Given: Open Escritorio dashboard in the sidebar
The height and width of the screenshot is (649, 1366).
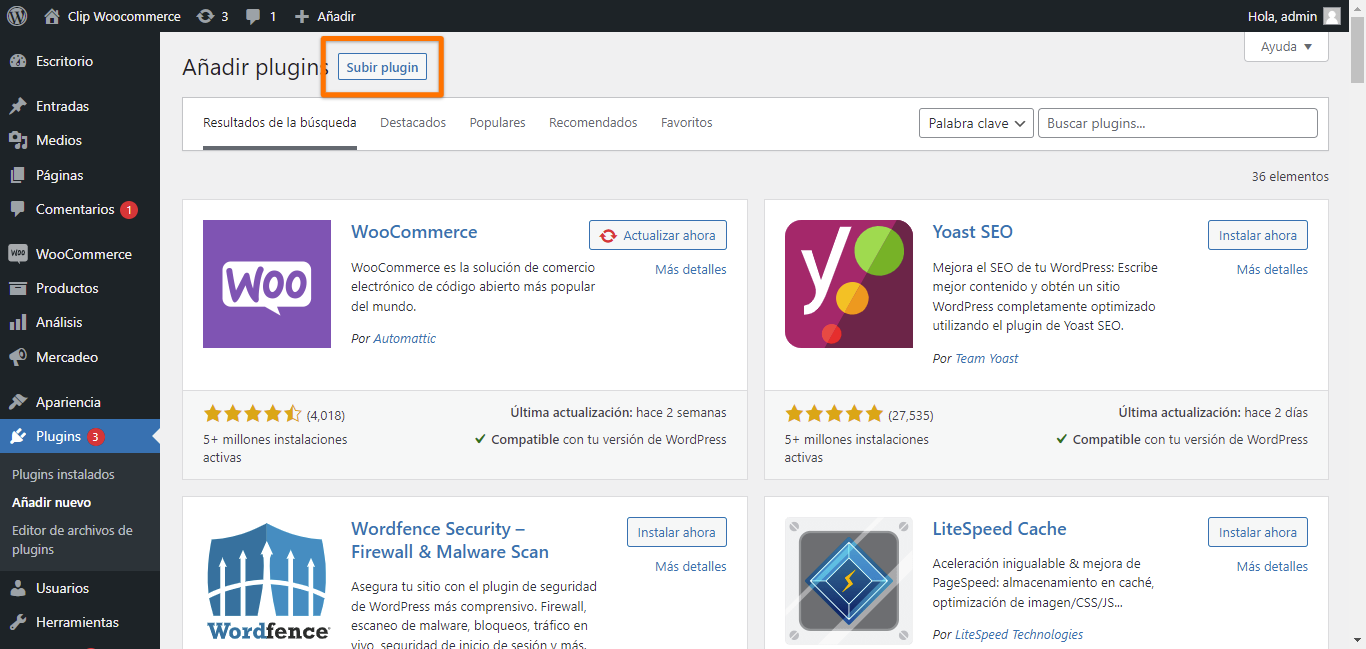Looking at the screenshot, I should tap(64, 61).
